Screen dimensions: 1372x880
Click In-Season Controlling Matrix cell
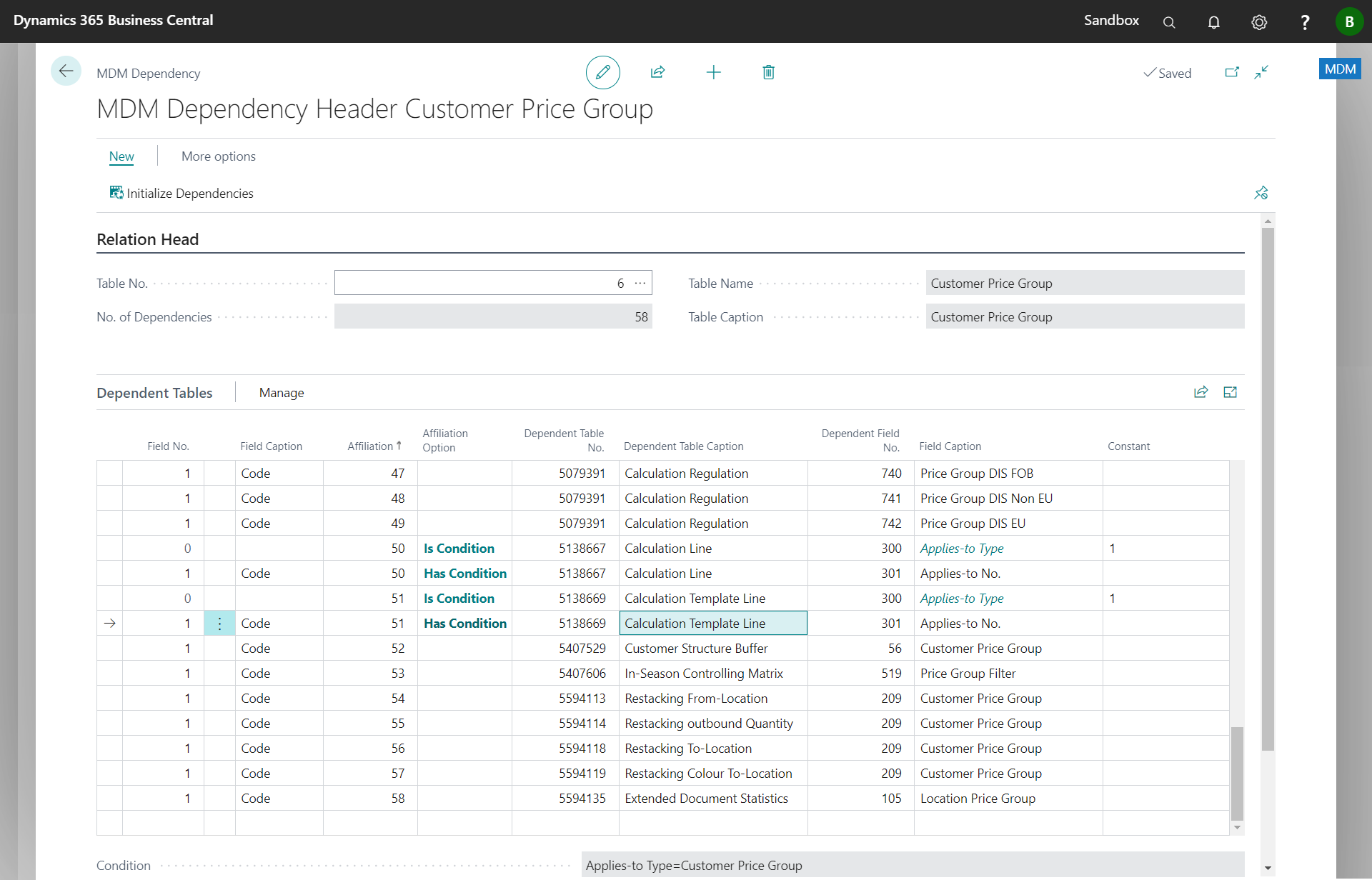coord(713,674)
